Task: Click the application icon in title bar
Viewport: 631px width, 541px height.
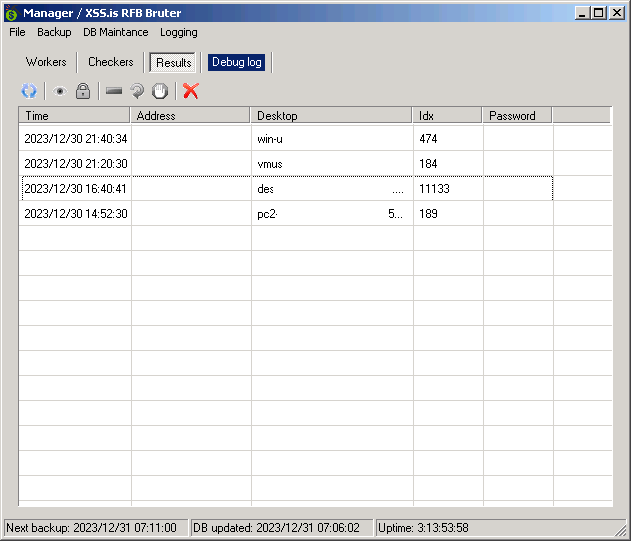Action: pos(12,13)
